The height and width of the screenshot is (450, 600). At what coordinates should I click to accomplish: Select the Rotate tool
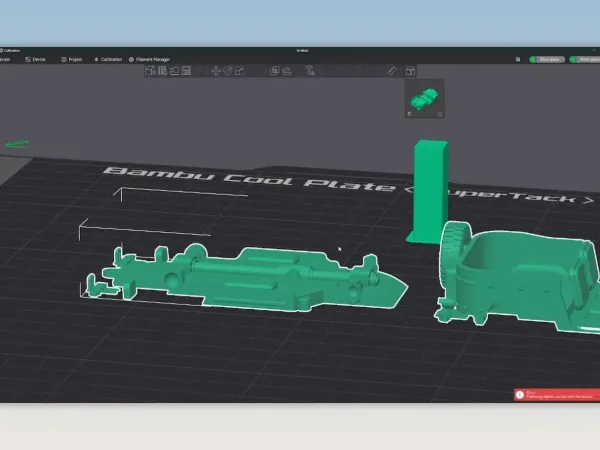(228, 71)
